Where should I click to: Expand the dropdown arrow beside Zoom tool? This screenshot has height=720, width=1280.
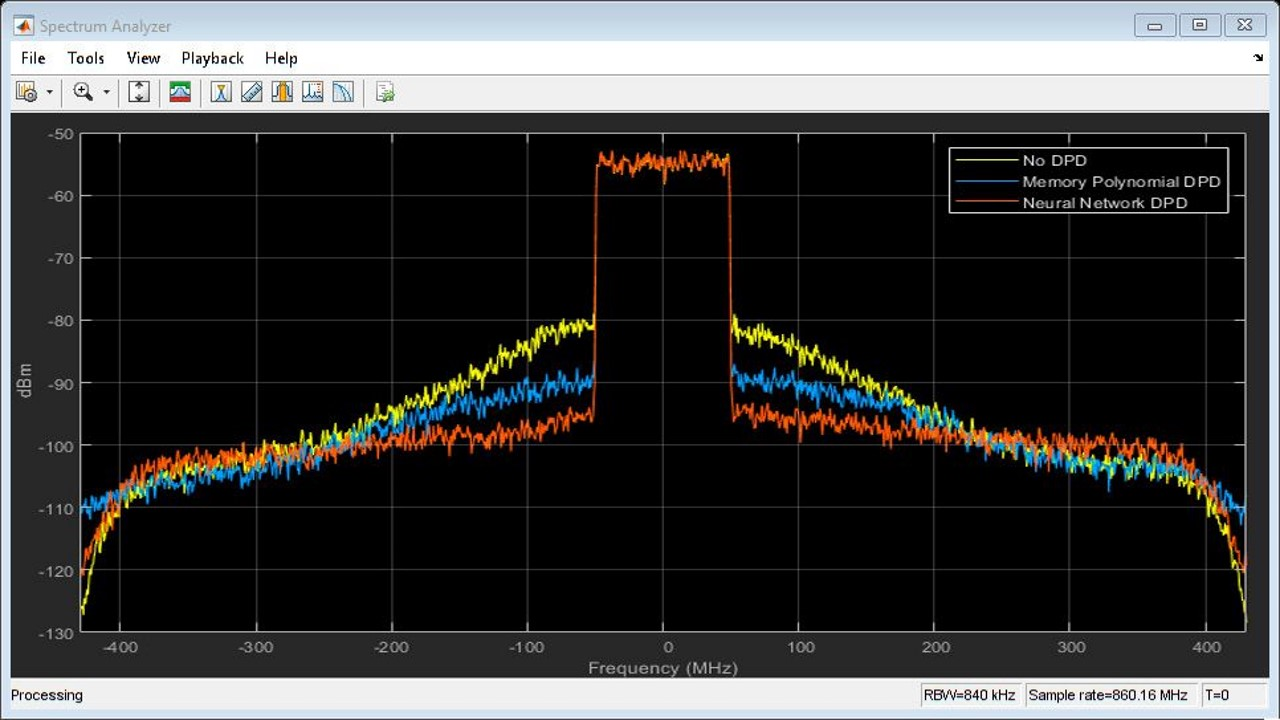tap(106, 93)
